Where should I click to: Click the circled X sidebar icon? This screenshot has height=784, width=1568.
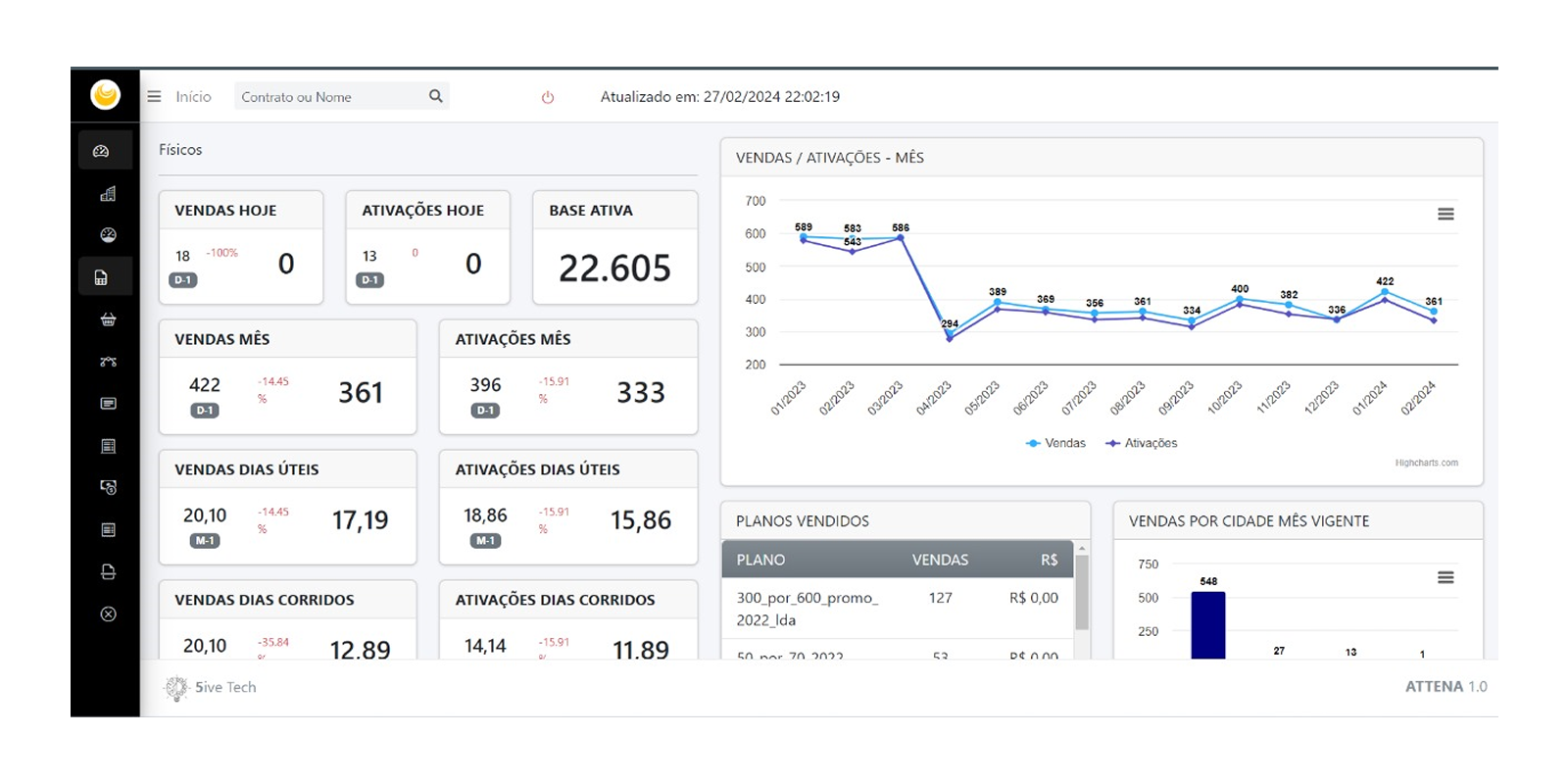tap(108, 614)
